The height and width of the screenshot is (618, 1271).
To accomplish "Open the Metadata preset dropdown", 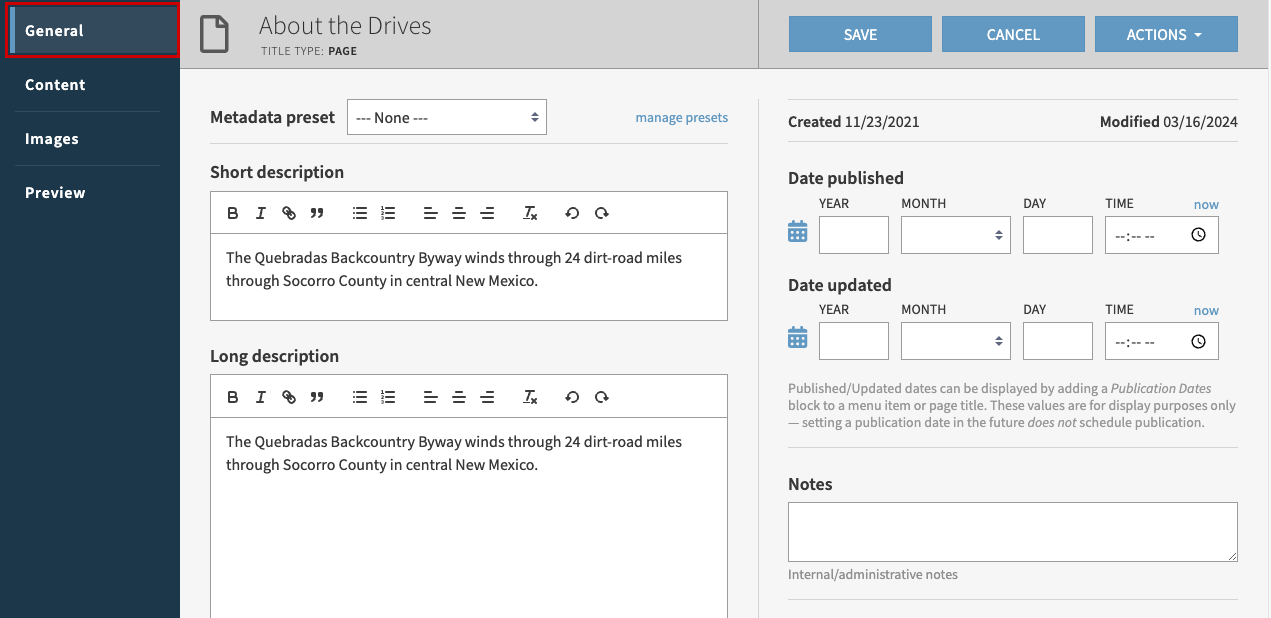I will click(446, 117).
